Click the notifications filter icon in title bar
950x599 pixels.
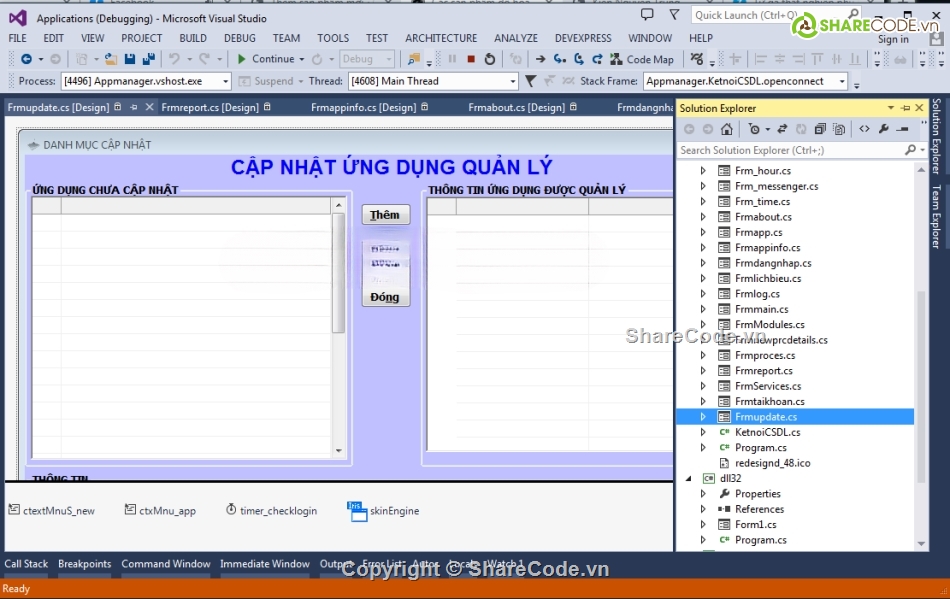click(x=674, y=15)
